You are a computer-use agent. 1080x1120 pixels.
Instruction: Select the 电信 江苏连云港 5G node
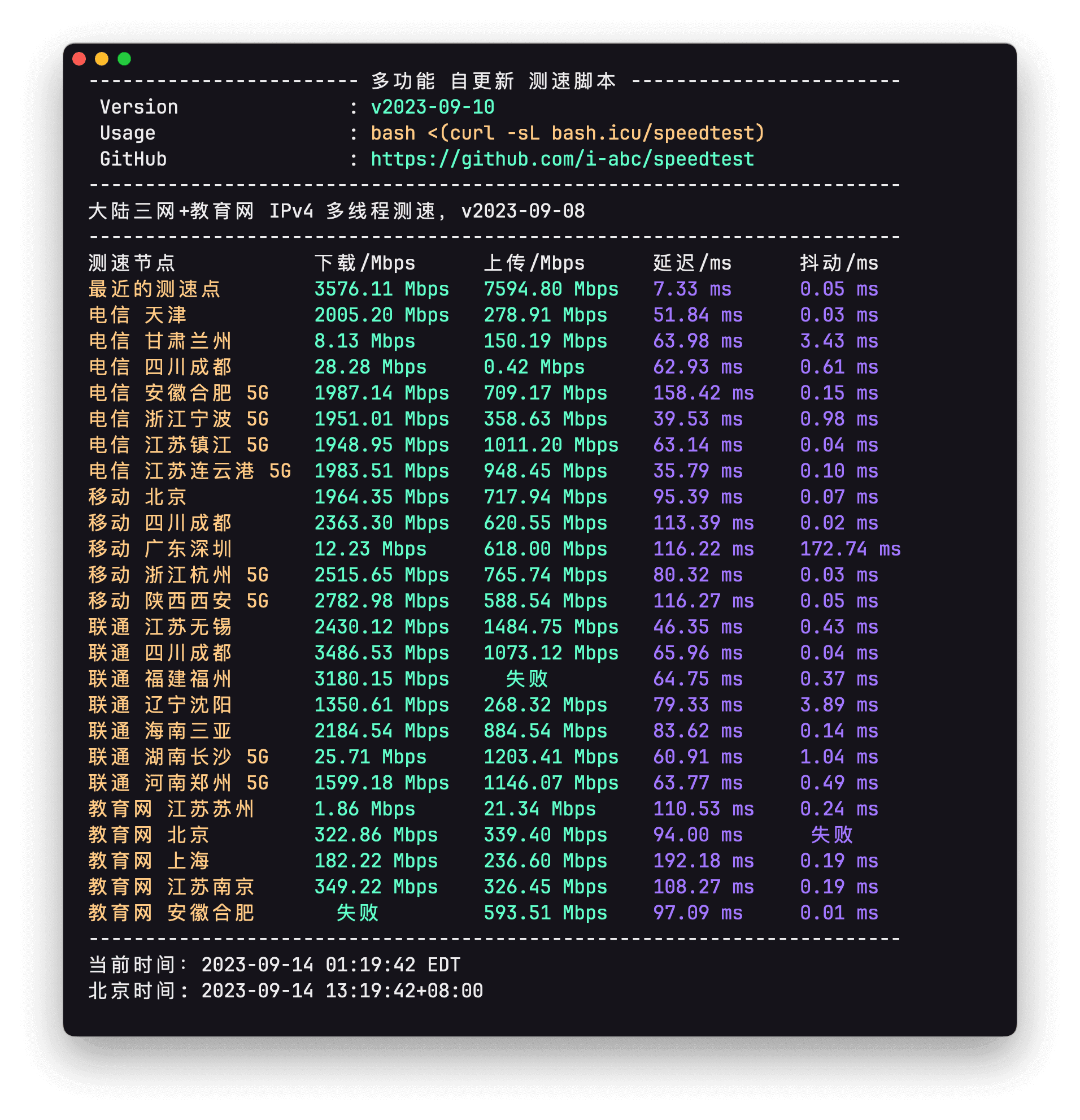(190, 471)
